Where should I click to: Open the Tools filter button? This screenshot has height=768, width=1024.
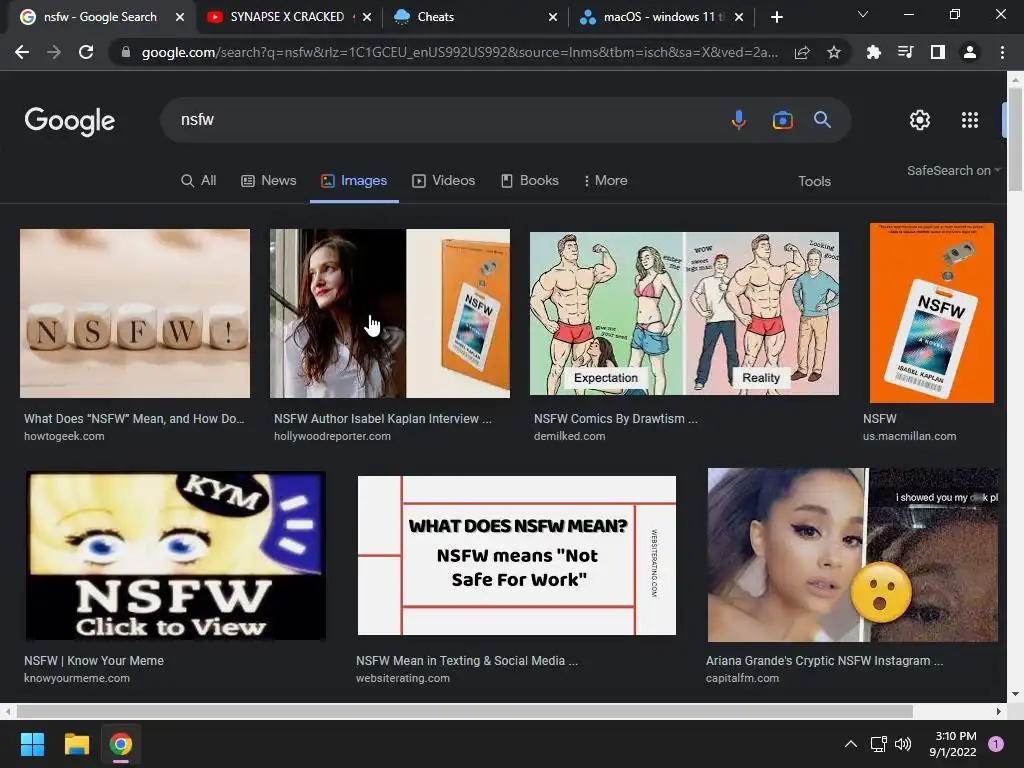814,182
